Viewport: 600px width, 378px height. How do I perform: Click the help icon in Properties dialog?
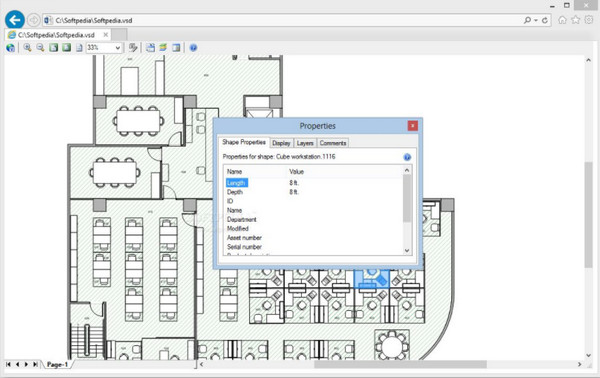407,157
